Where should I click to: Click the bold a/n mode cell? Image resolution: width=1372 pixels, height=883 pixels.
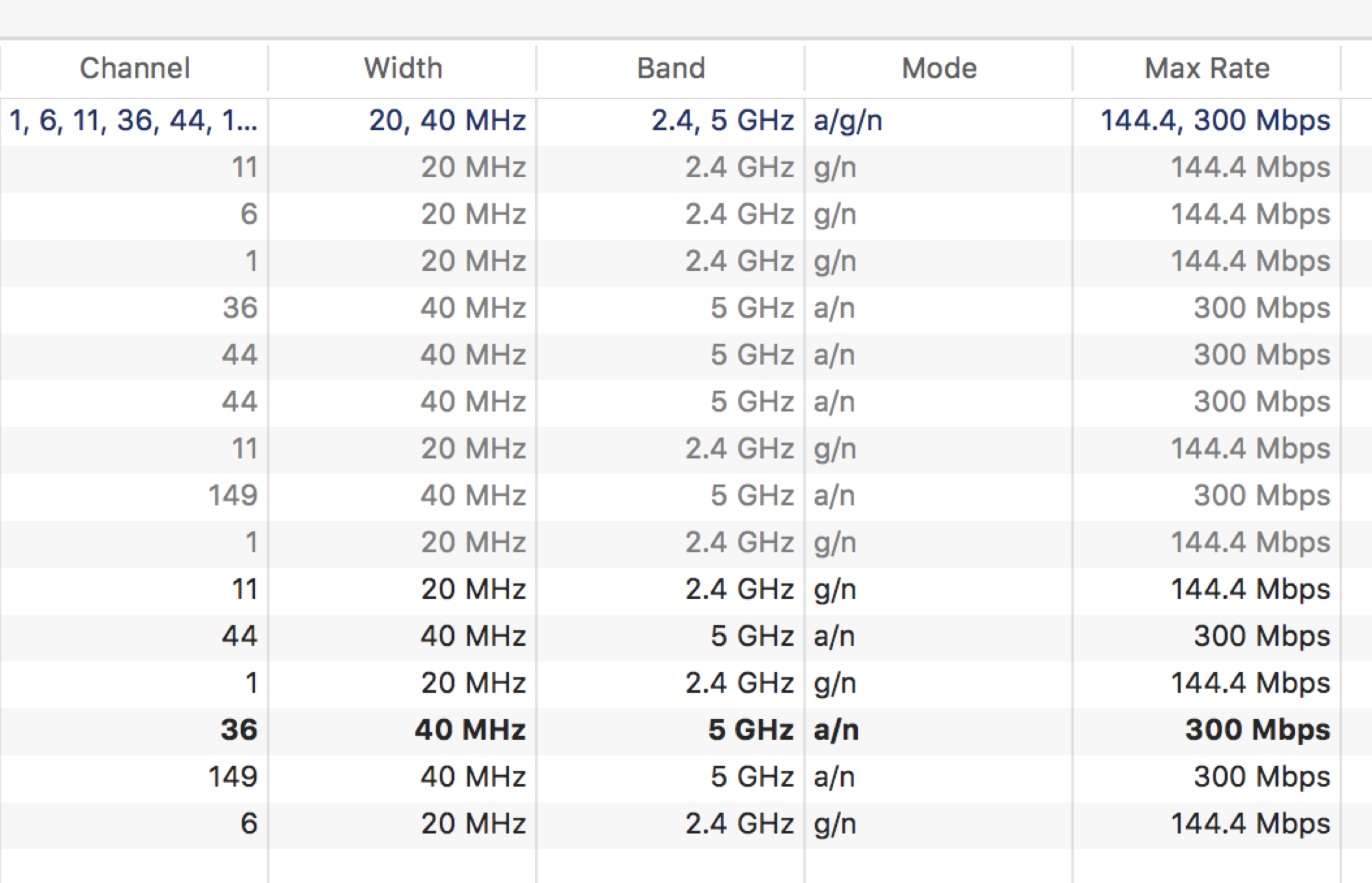pyautogui.click(x=836, y=731)
